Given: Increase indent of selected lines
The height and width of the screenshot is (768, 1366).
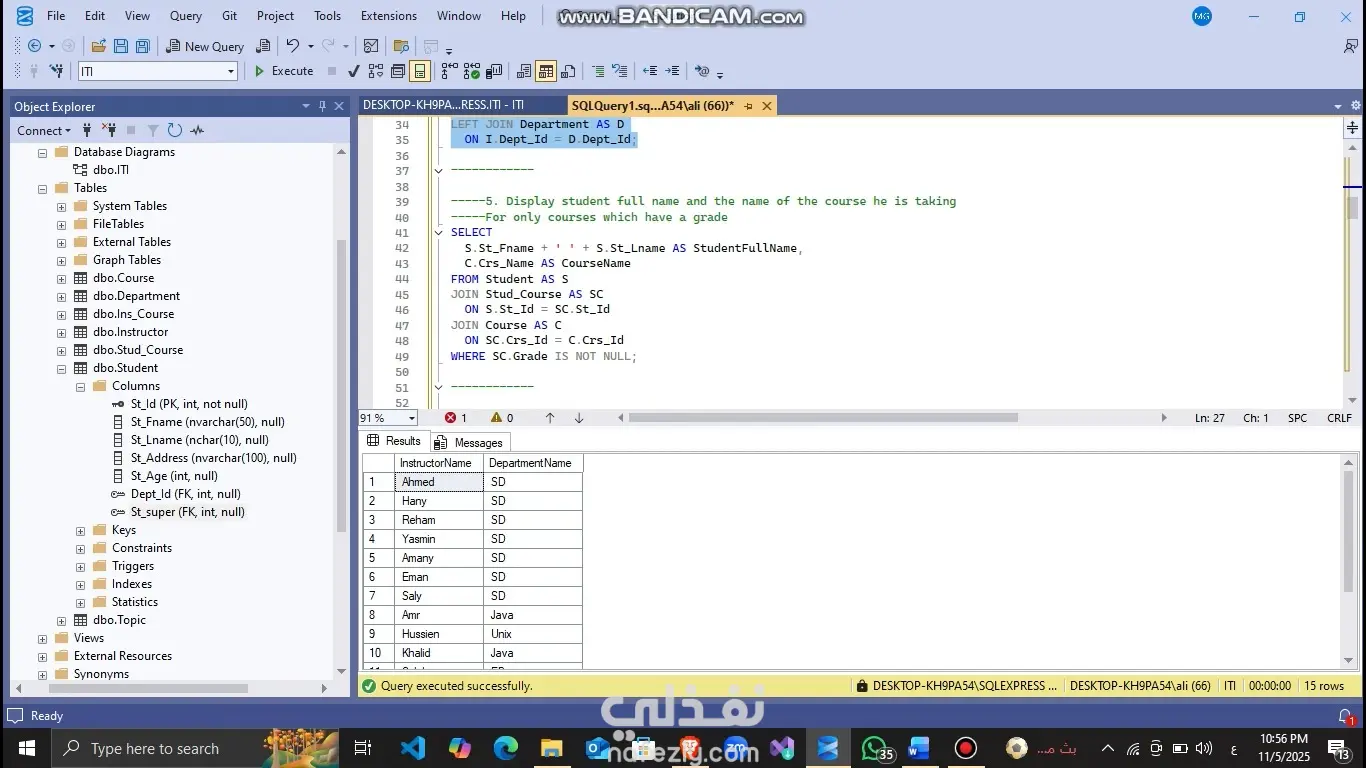Looking at the screenshot, I should 672,71.
